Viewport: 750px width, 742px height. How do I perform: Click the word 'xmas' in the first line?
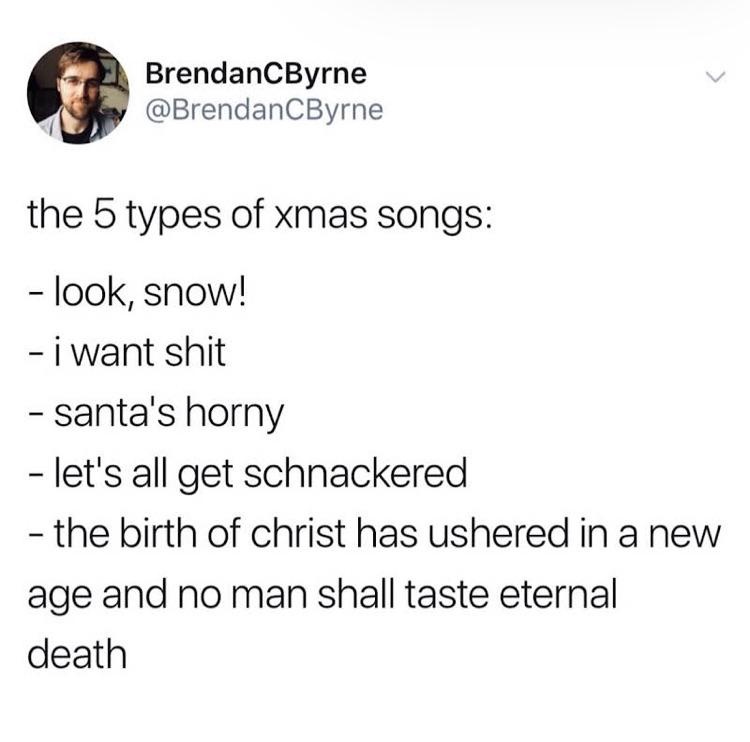pyautogui.click(x=320, y=216)
